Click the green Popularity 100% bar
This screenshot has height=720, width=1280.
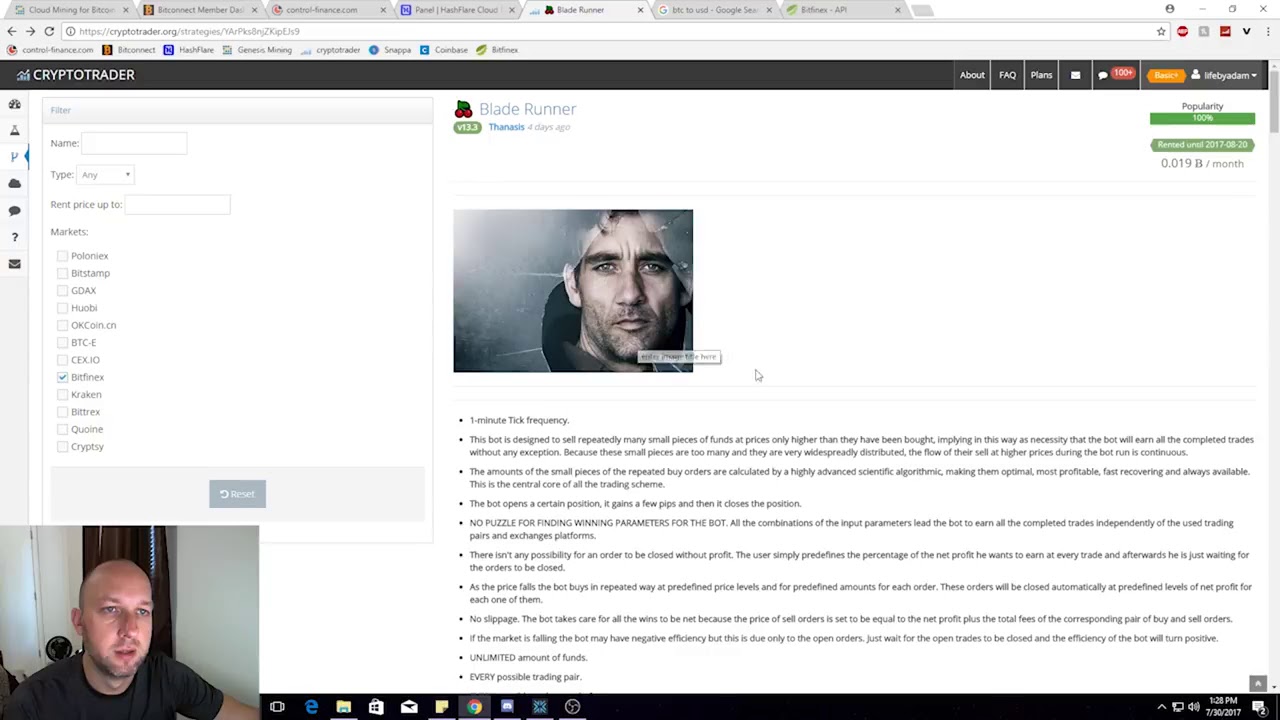1202,118
